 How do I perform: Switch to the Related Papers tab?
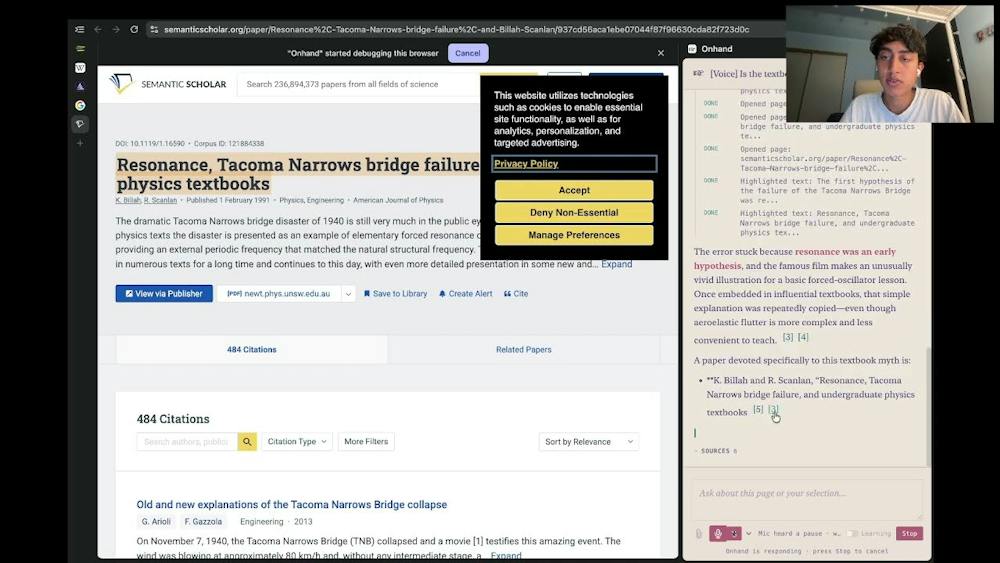tap(524, 349)
